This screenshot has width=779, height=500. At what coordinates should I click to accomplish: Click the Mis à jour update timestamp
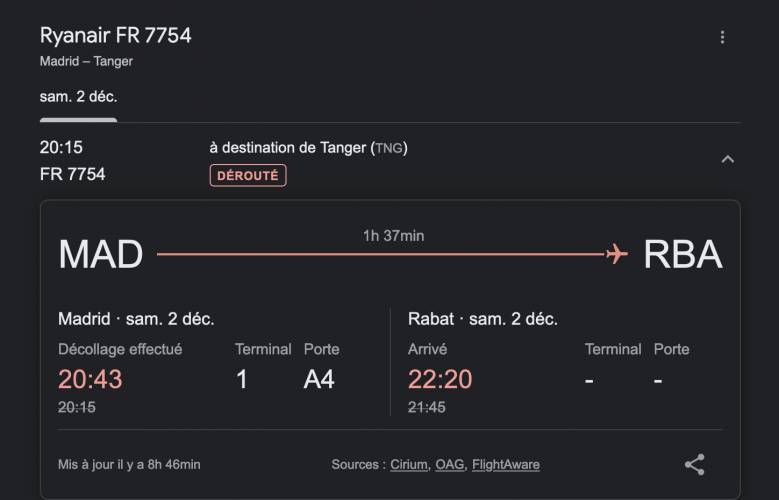click(129, 465)
